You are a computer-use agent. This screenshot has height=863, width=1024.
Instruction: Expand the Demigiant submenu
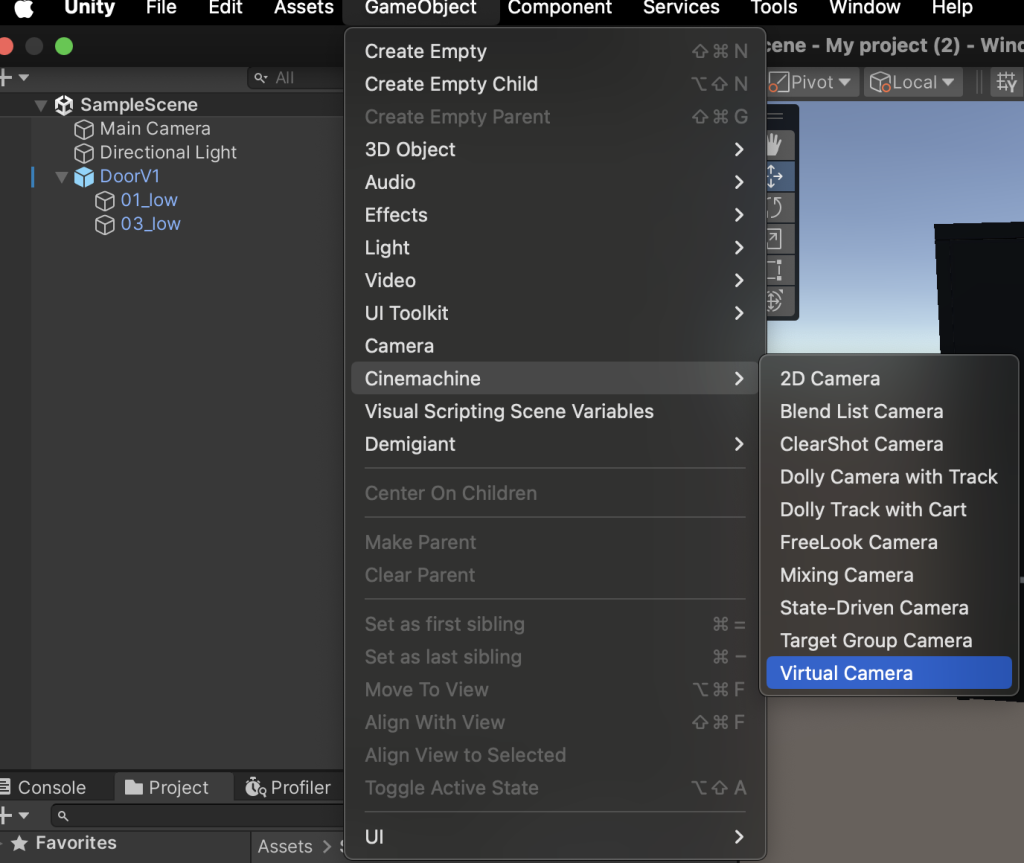(x=554, y=444)
